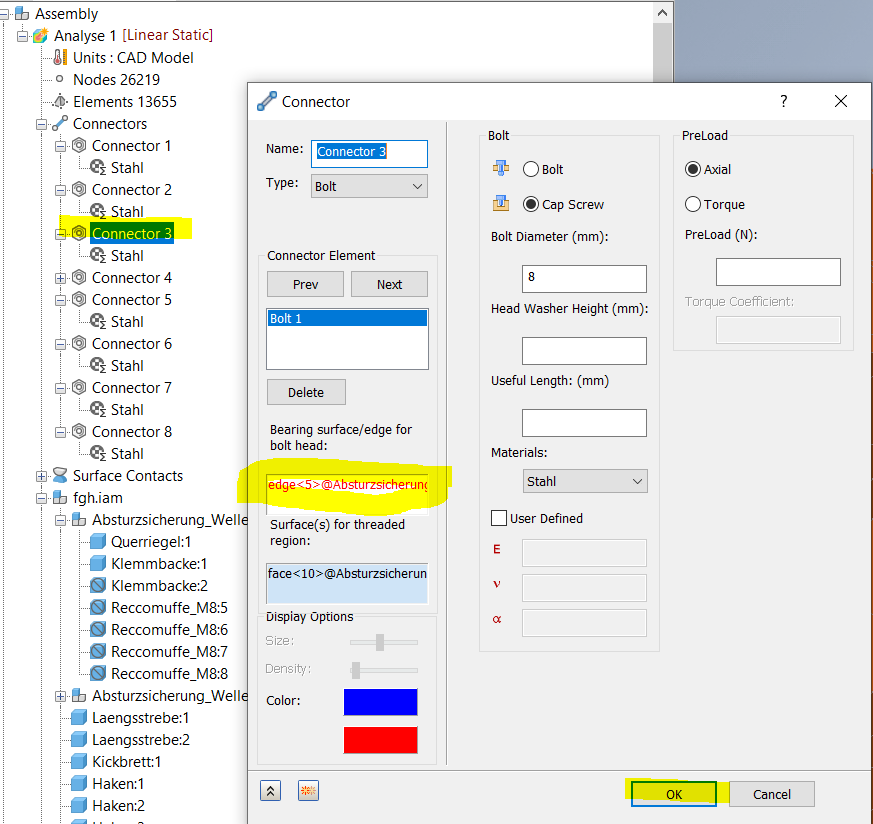
Task: Click the Querriegel:1 part icon in the tree
Action: point(97,541)
